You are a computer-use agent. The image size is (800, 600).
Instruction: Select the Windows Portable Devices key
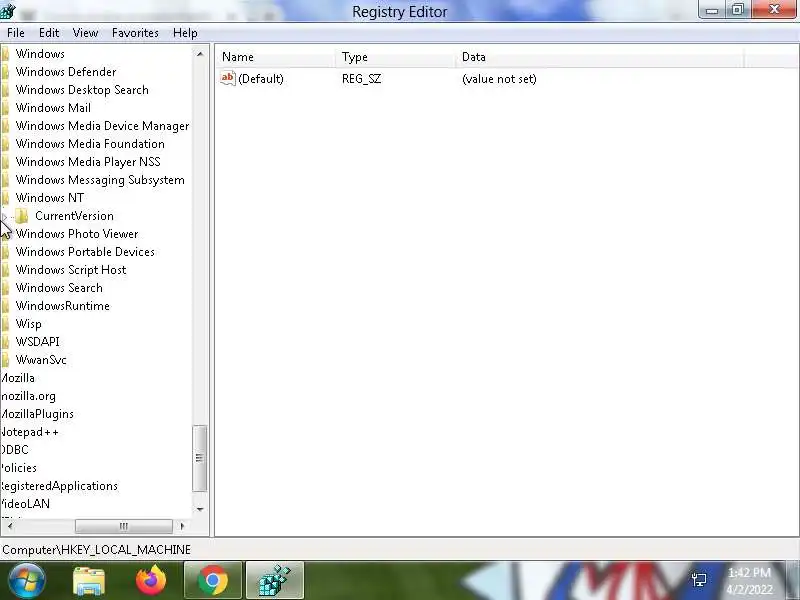point(85,252)
